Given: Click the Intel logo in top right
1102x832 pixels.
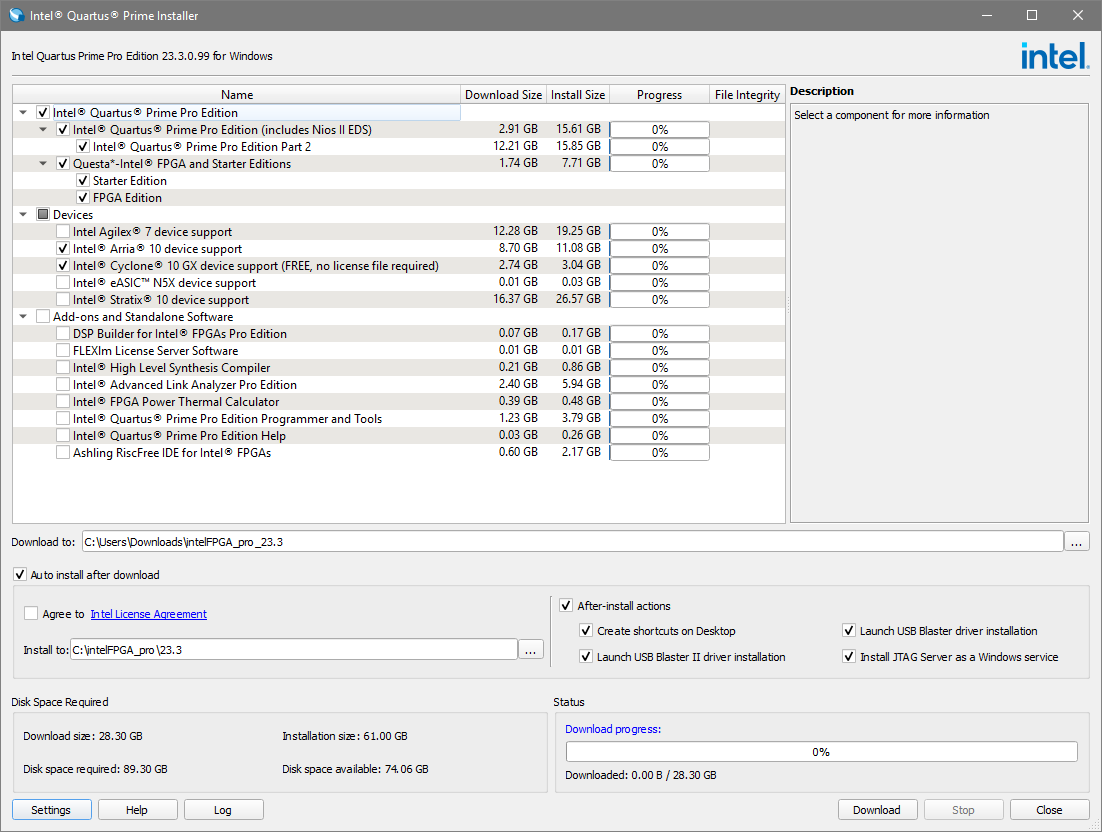Looking at the screenshot, I should click(1054, 56).
